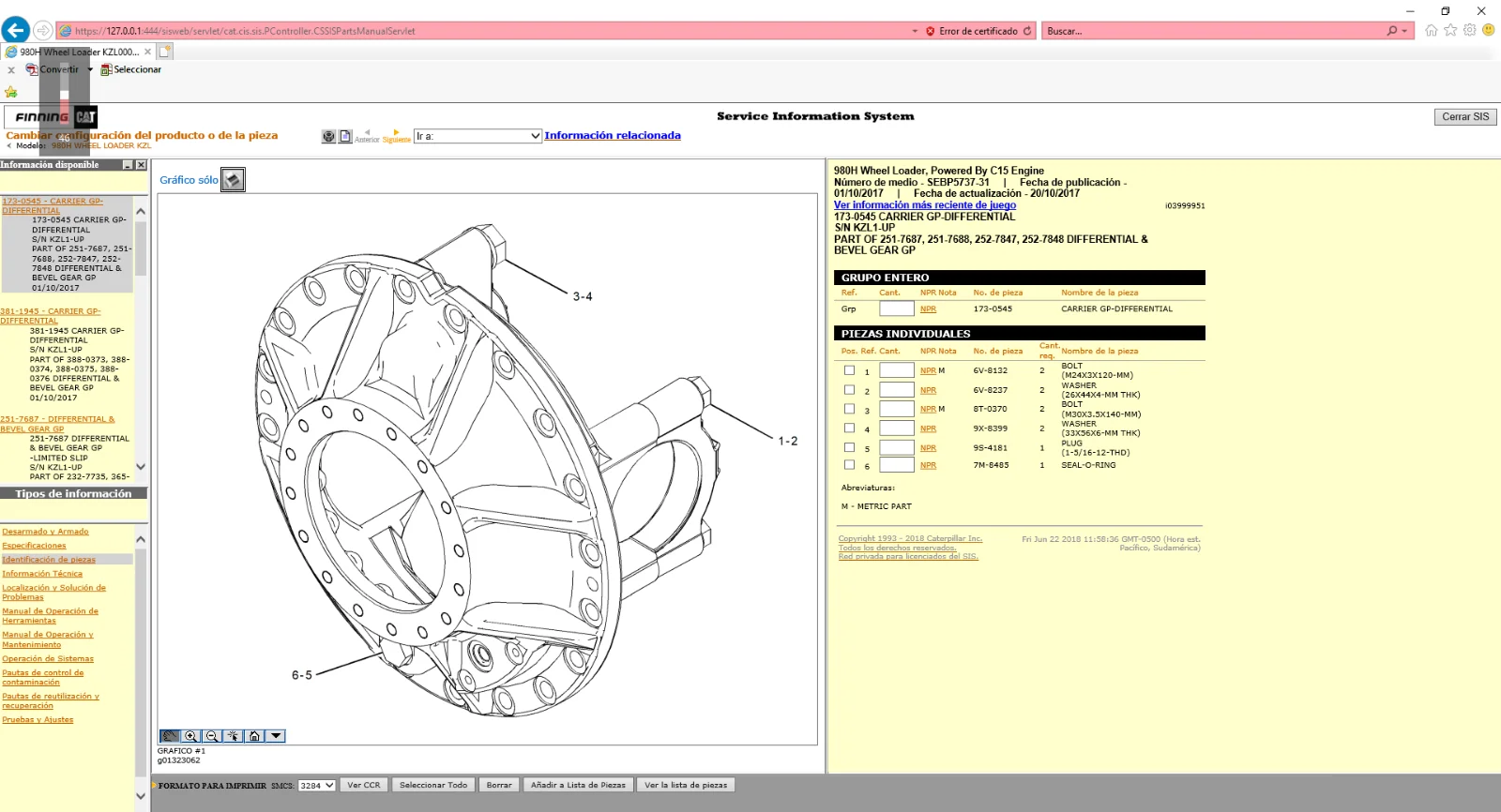Screen dimensions: 1501x812
Task: Click the search magnifier in Buscar box
Action: pyautogui.click(x=1392, y=31)
